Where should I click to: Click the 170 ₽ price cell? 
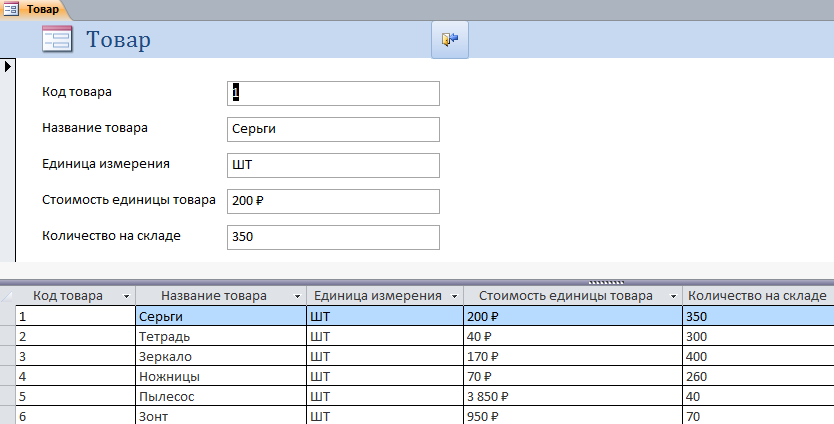pos(573,356)
